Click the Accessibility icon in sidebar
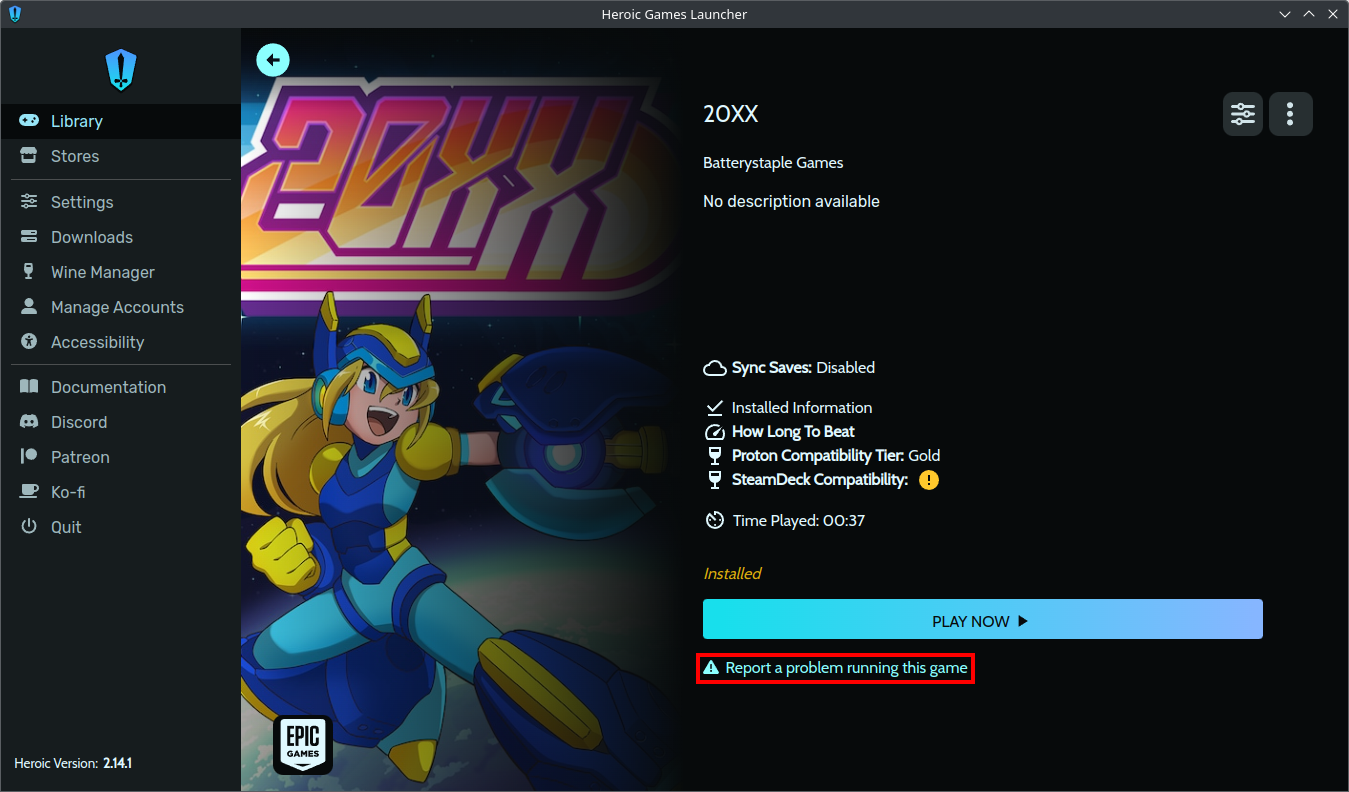The height and width of the screenshot is (792, 1349). pos(29,342)
